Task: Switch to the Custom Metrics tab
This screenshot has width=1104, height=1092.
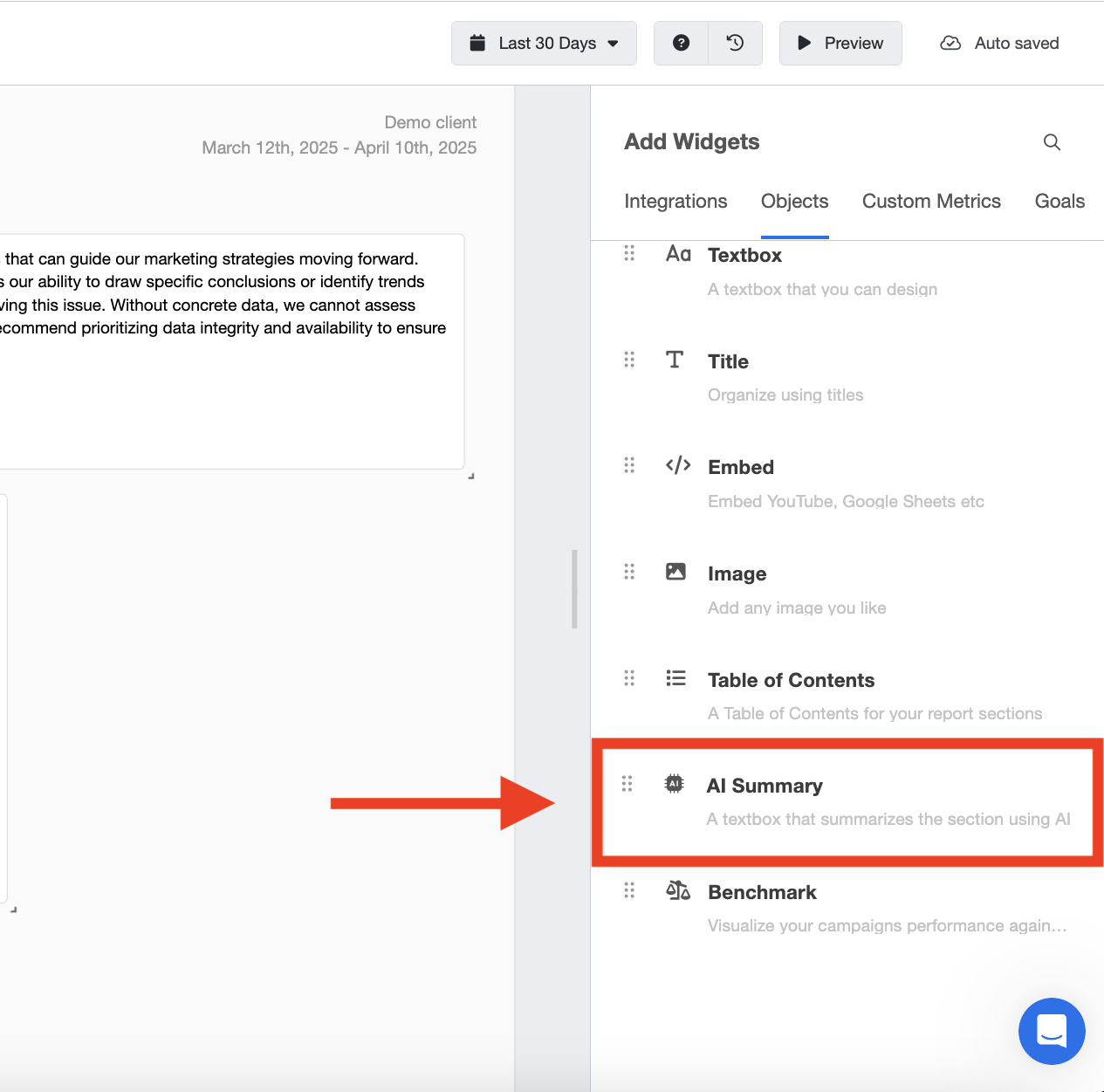Action: (x=930, y=201)
